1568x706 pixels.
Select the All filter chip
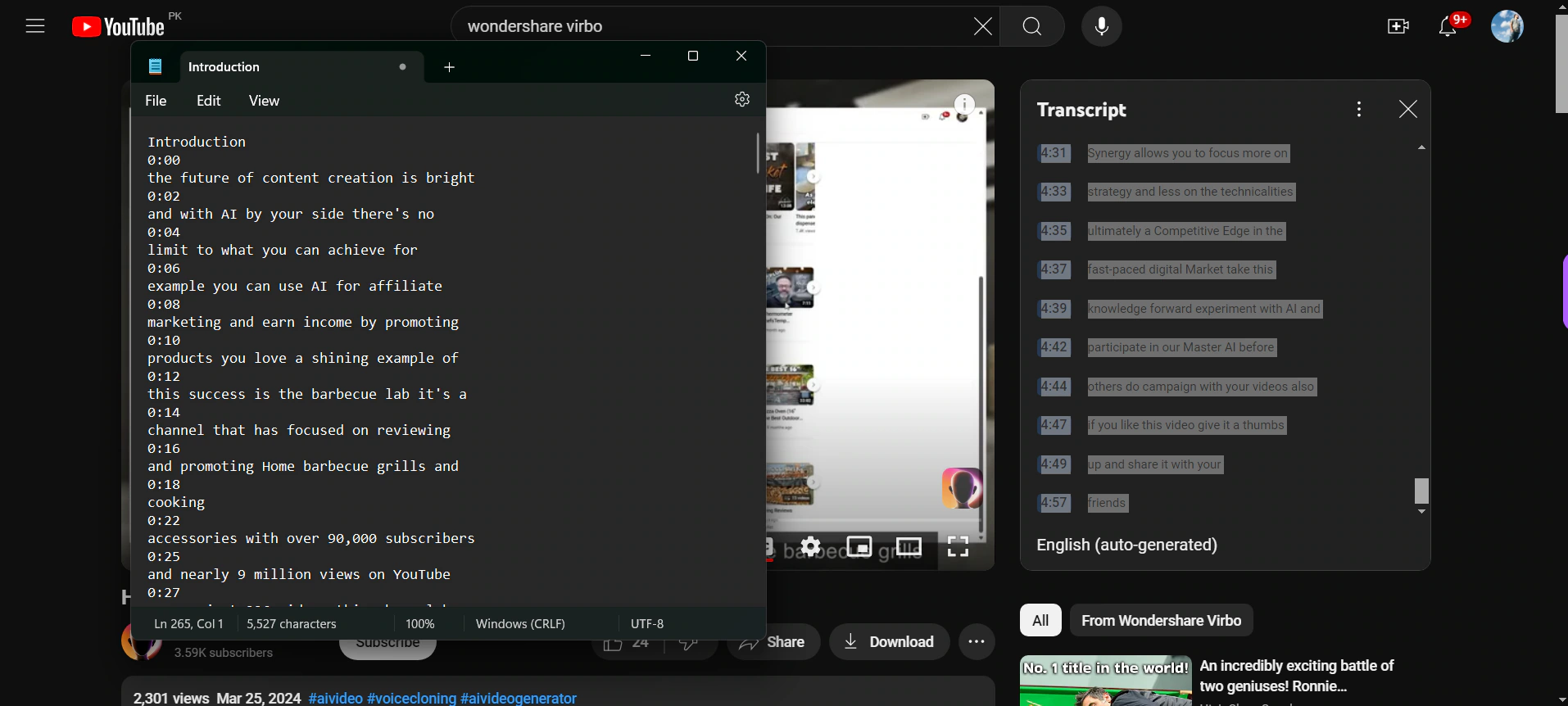(x=1040, y=620)
